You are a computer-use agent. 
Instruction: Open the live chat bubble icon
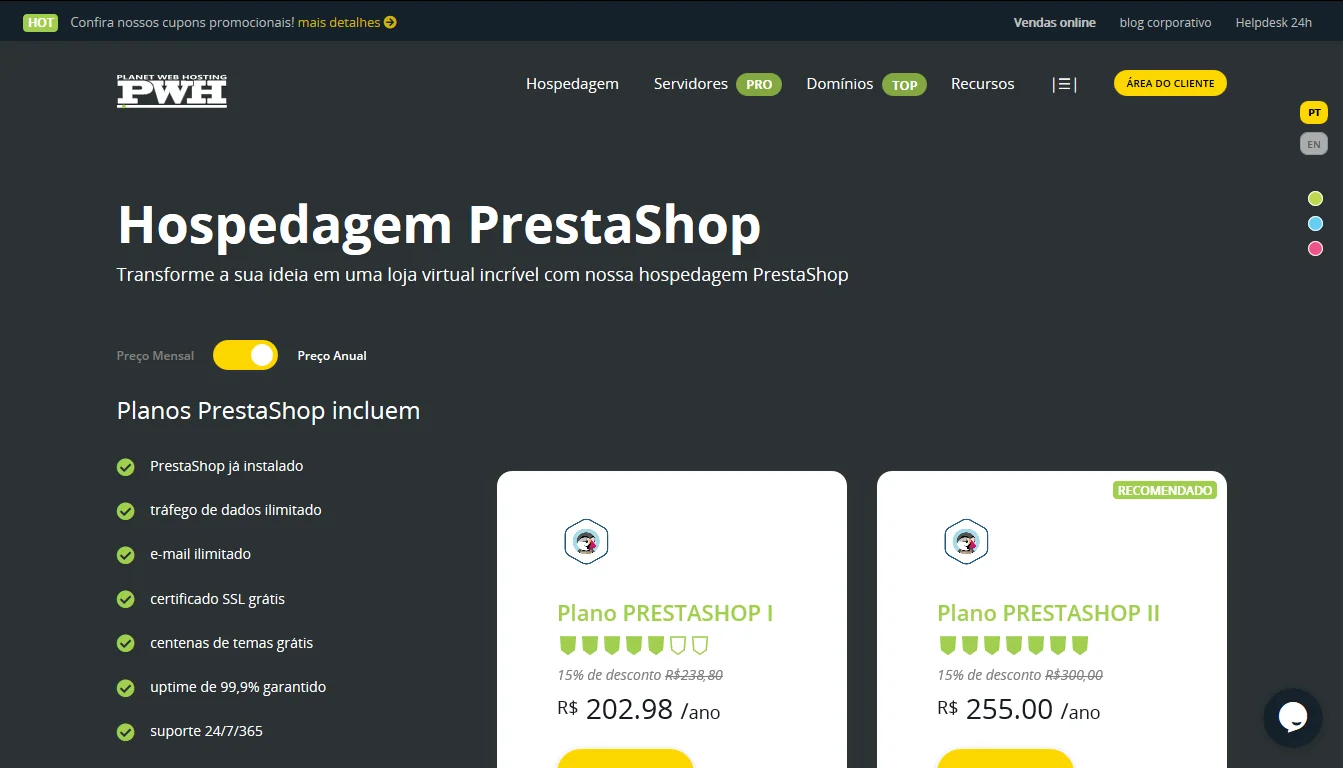pos(1292,717)
